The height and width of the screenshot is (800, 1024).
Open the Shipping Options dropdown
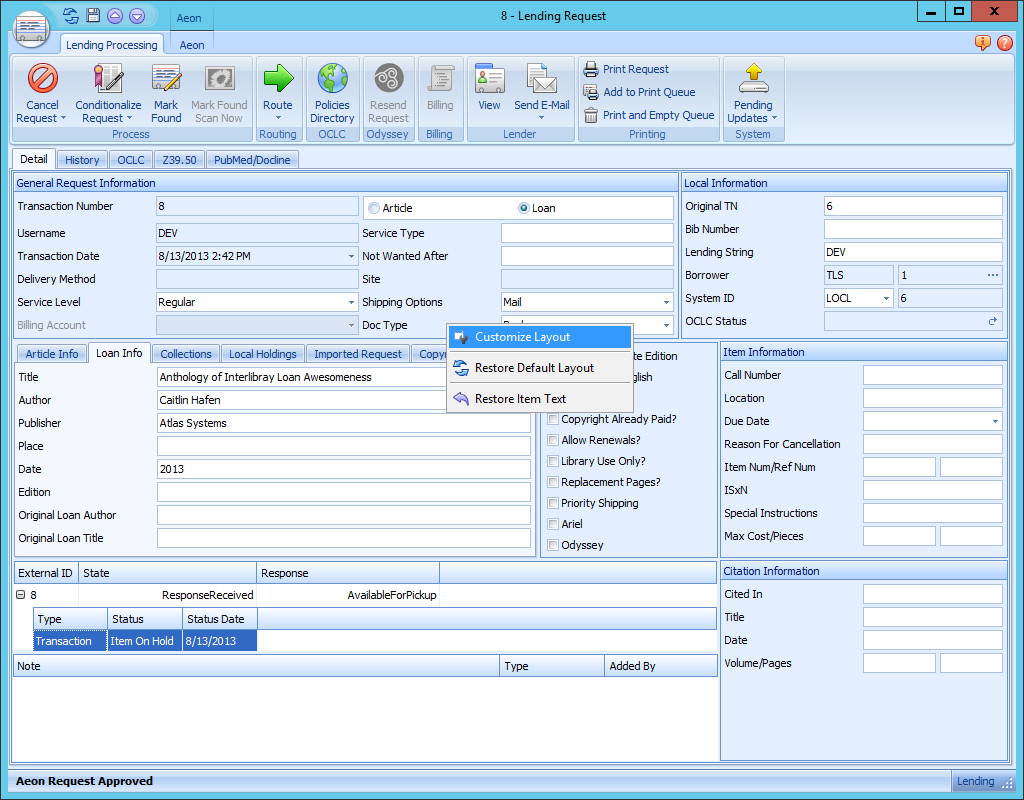[666, 302]
